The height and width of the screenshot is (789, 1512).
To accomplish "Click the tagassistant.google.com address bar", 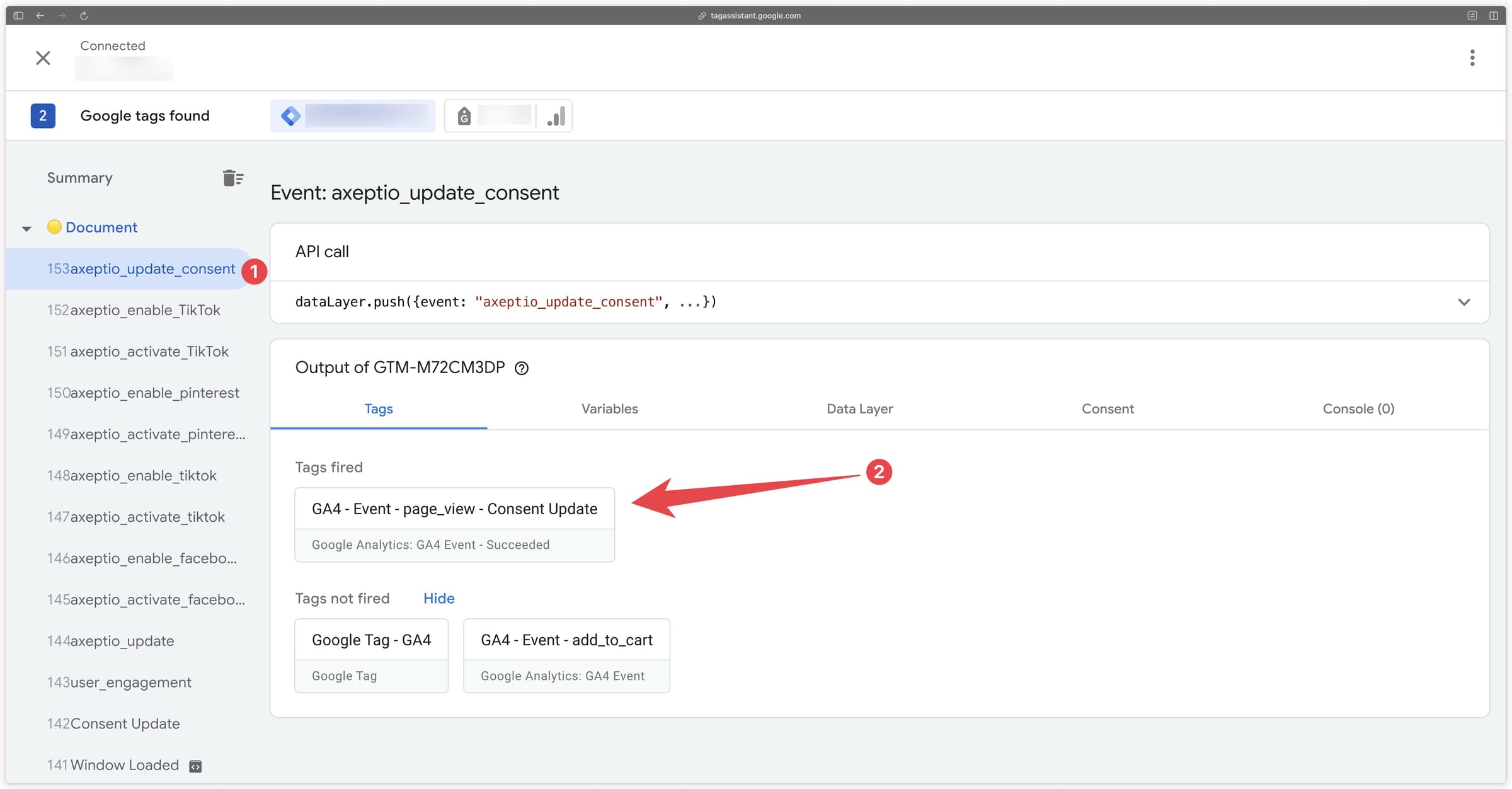I will [x=755, y=16].
